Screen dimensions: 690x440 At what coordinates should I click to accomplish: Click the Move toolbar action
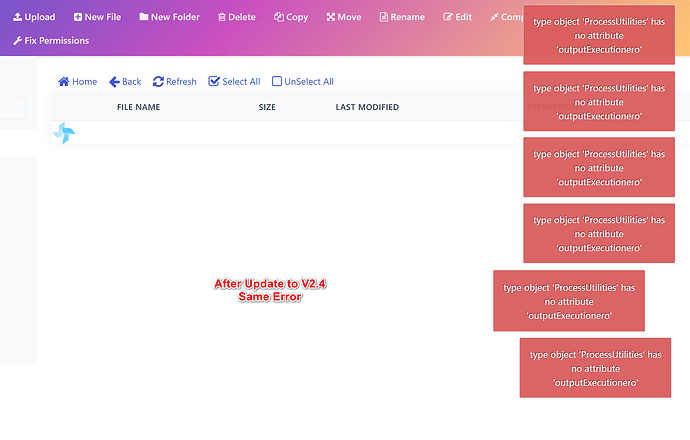click(344, 17)
